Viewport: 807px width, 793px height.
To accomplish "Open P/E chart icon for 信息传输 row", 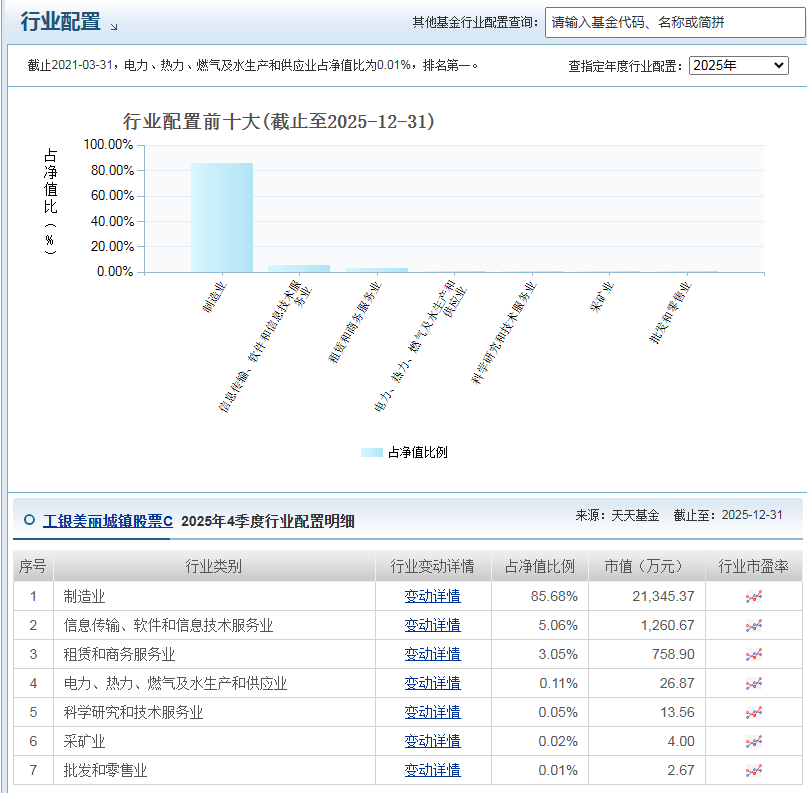I will click(753, 625).
